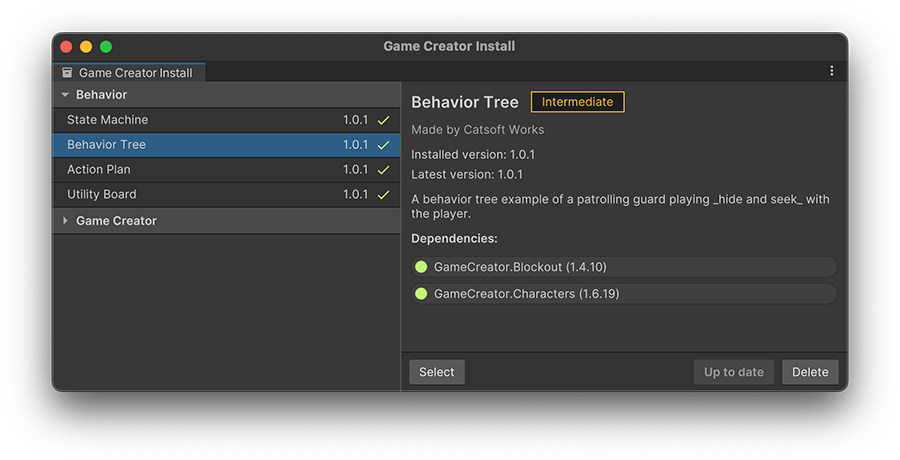The width and height of the screenshot is (900, 460).
Task: Click the Utility Board installed checkmark
Action: 383,195
